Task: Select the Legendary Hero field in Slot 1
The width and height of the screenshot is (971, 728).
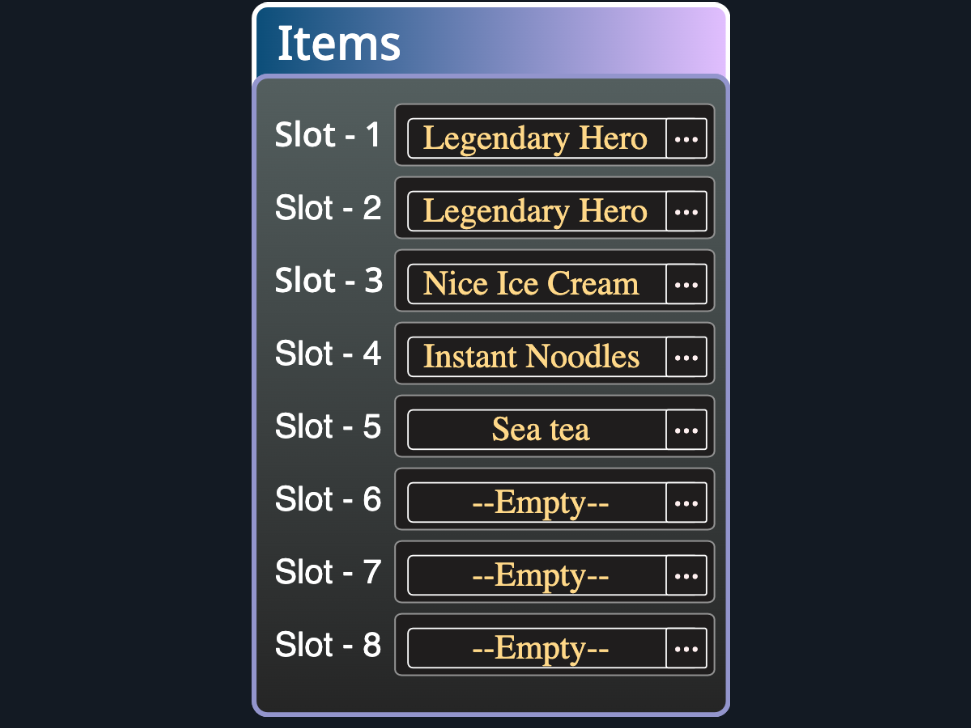Action: tap(536, 139)
